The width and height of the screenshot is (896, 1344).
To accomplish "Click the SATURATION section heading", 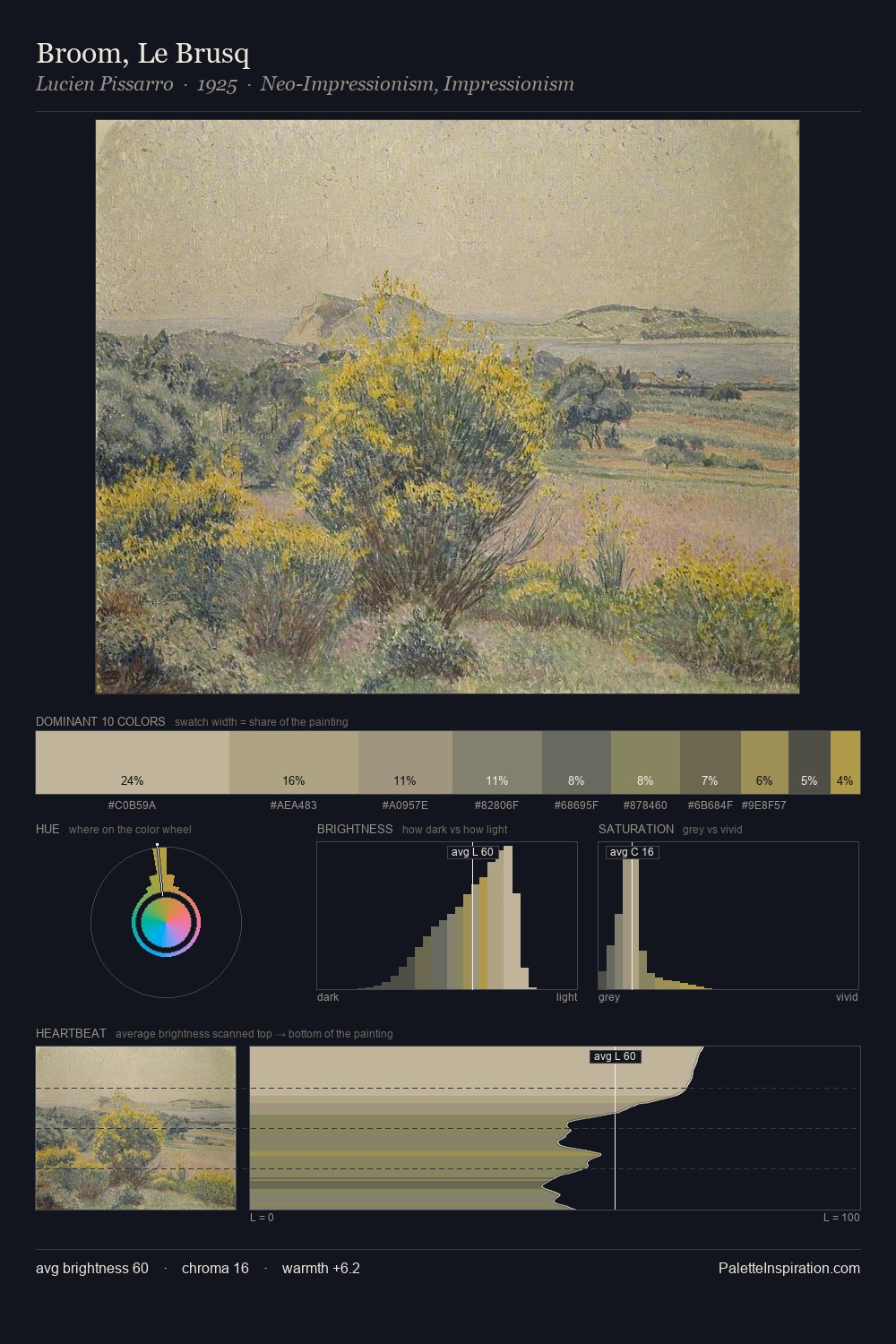I will [636, 829].
